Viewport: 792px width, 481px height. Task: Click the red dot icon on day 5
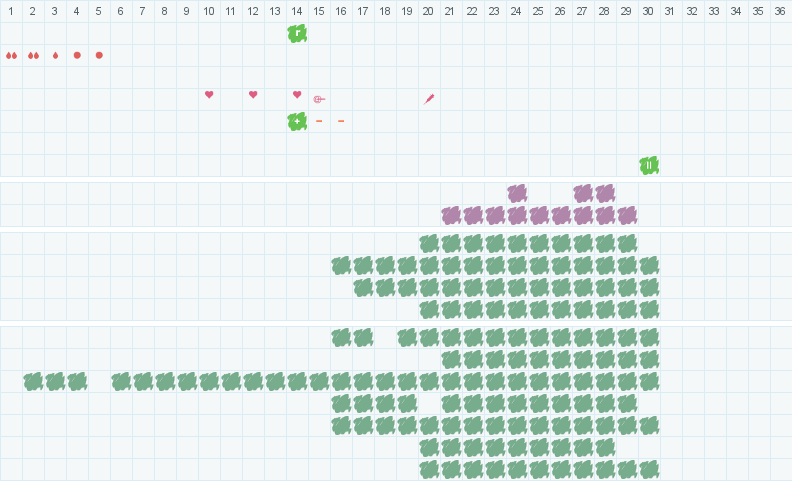(99, 55)
